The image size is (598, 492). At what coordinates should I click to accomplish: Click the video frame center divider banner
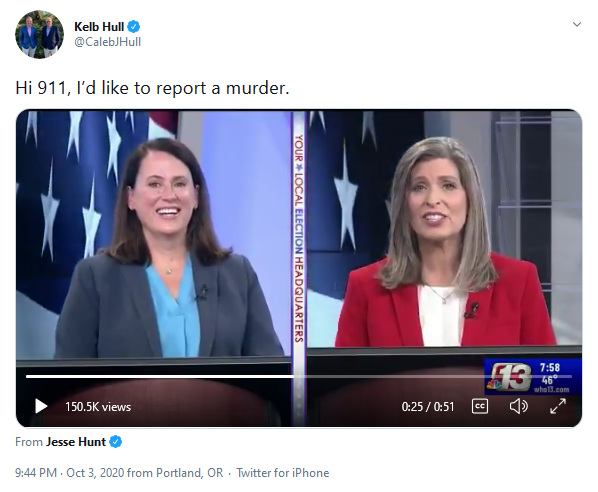[x=299, y=238]
